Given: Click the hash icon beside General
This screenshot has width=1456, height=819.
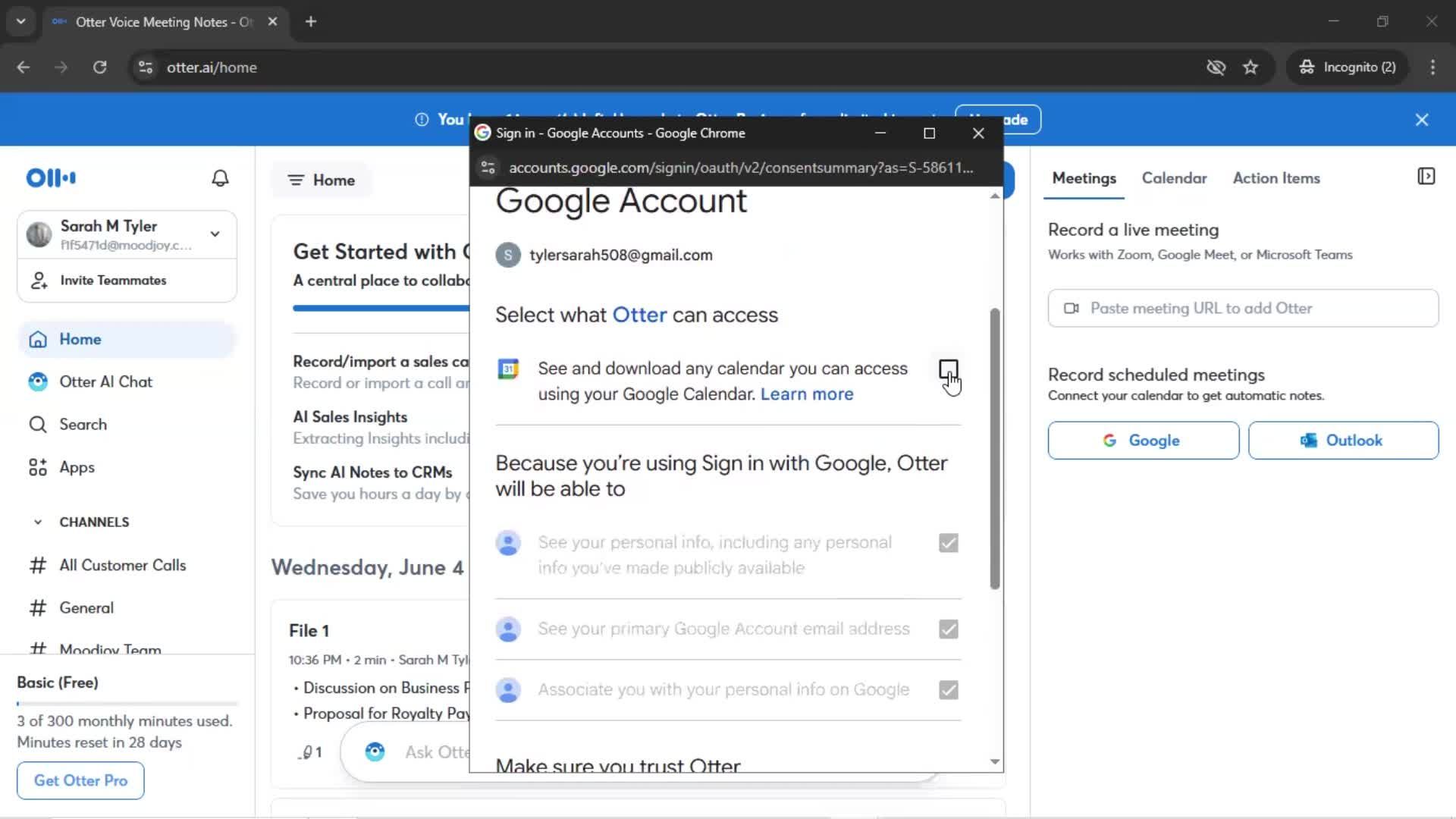Looking at the screenshot, I should [x=38, y=608].
